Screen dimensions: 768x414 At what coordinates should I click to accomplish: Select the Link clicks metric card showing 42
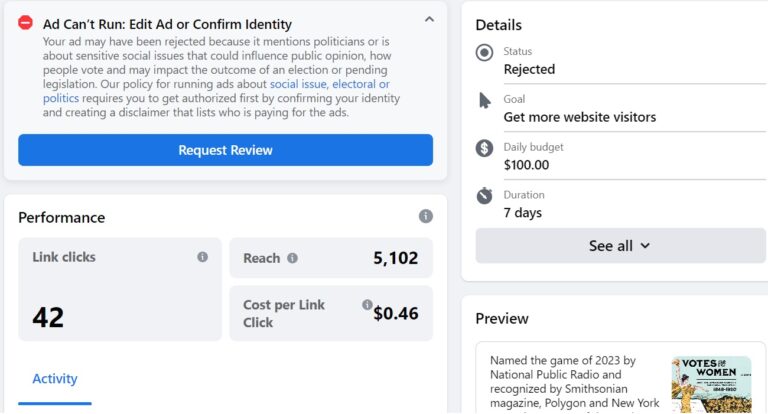(x=120, y=289)
